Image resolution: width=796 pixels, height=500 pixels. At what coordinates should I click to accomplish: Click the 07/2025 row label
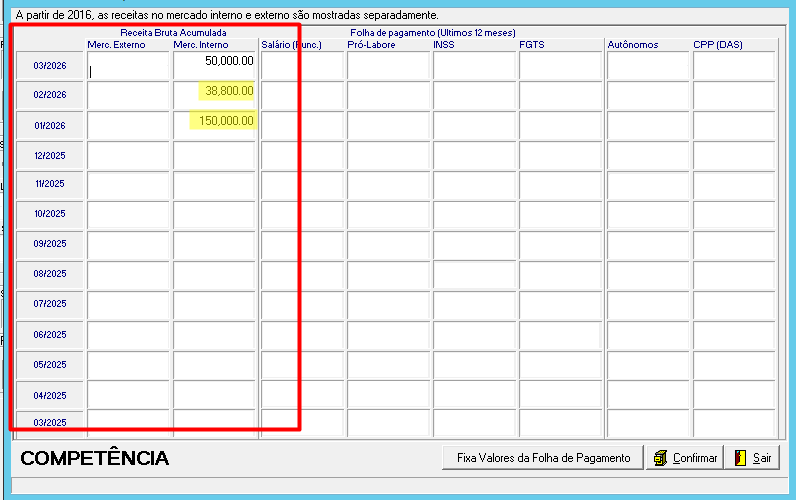pyautogui.click(x=50, y=304)
